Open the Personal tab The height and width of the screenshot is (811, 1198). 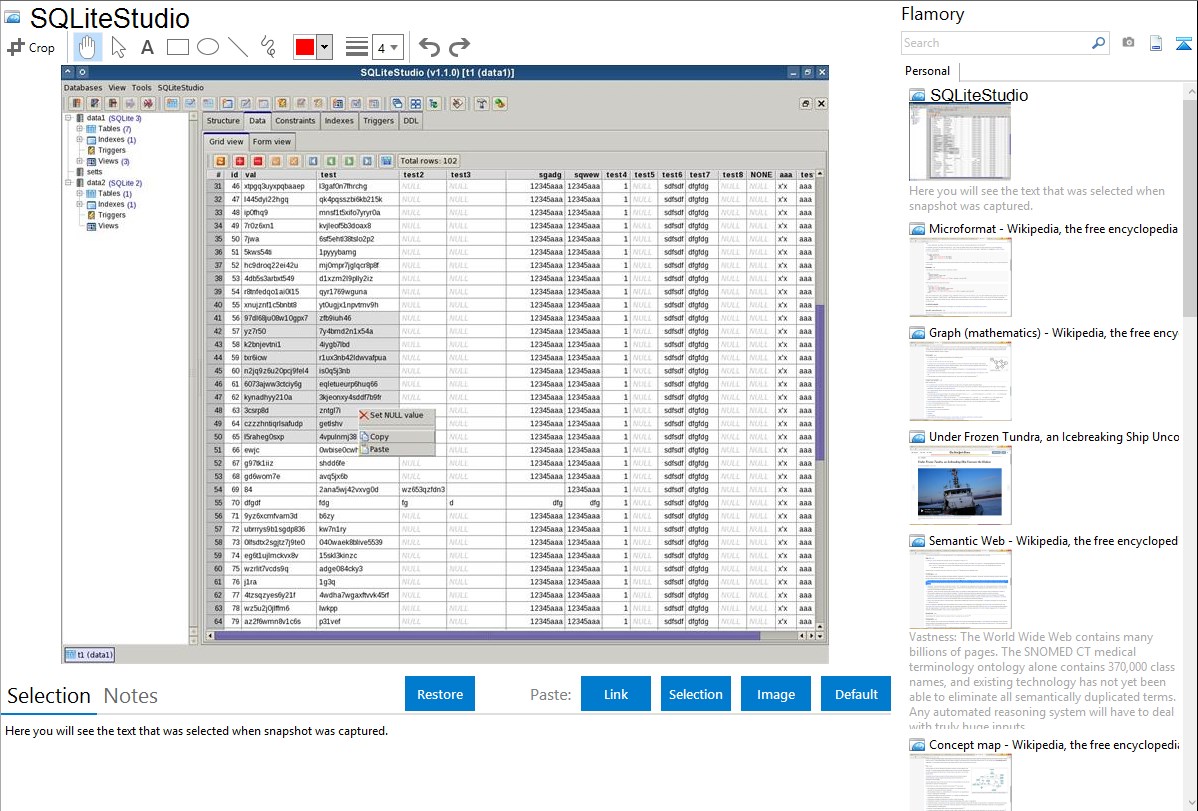pyautogui.click(x=927, y=71)
